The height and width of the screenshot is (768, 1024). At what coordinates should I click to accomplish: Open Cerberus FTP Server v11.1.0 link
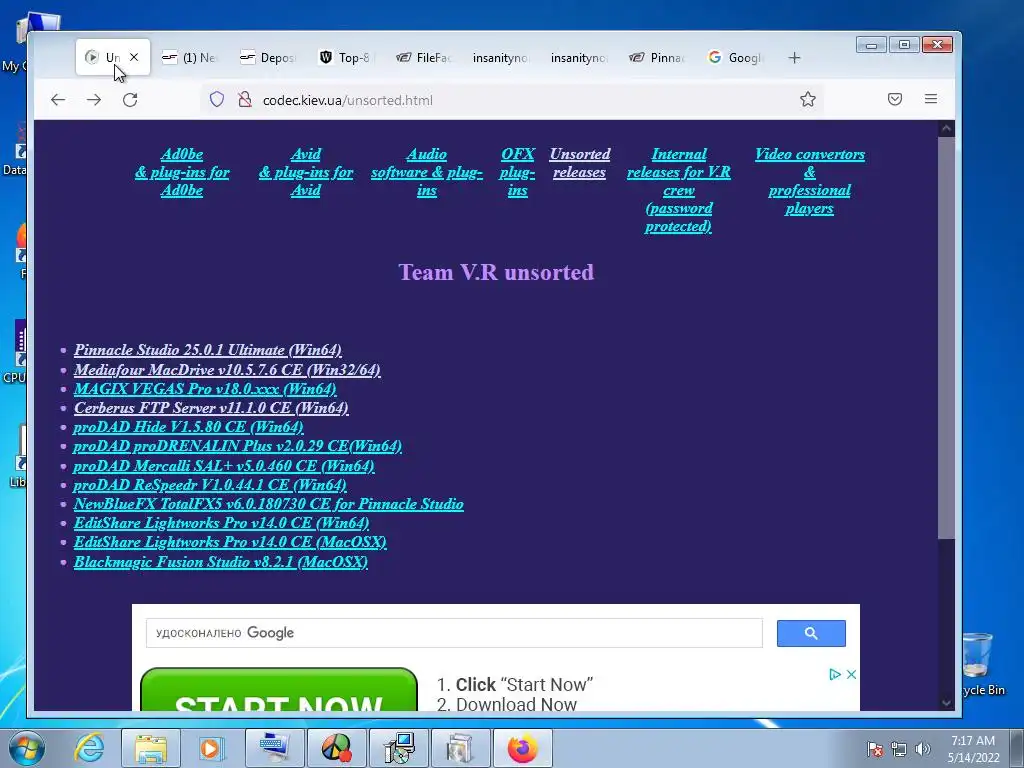coord(211,408)
